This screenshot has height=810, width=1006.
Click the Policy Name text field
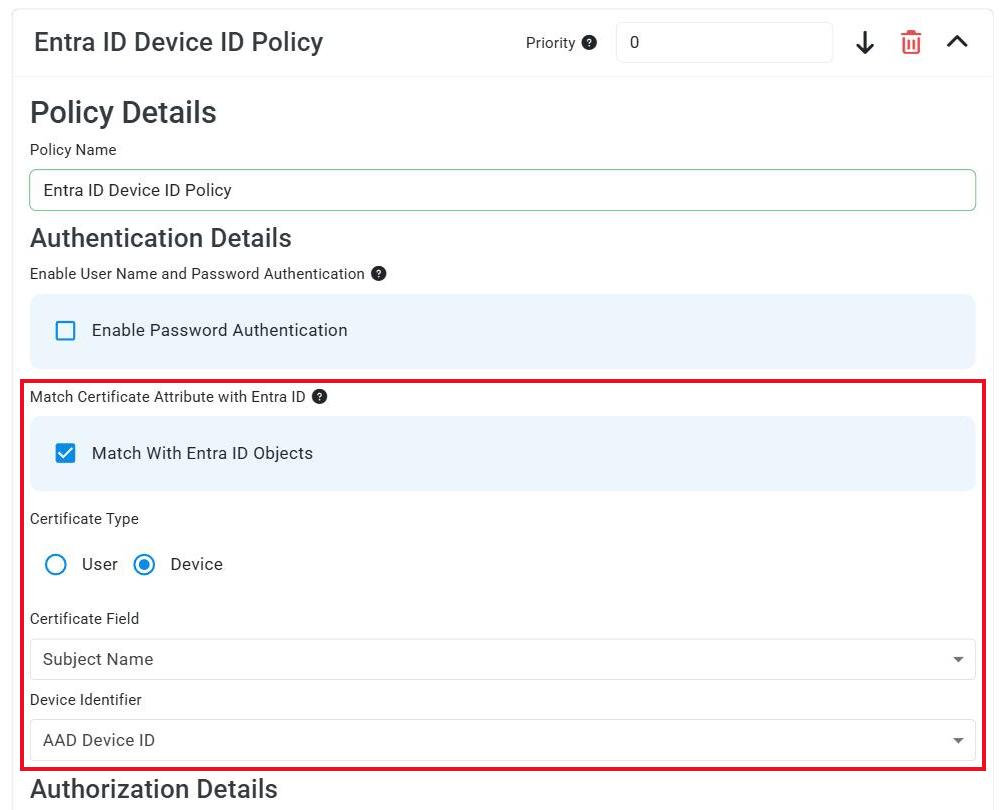[x=502, y=190]
